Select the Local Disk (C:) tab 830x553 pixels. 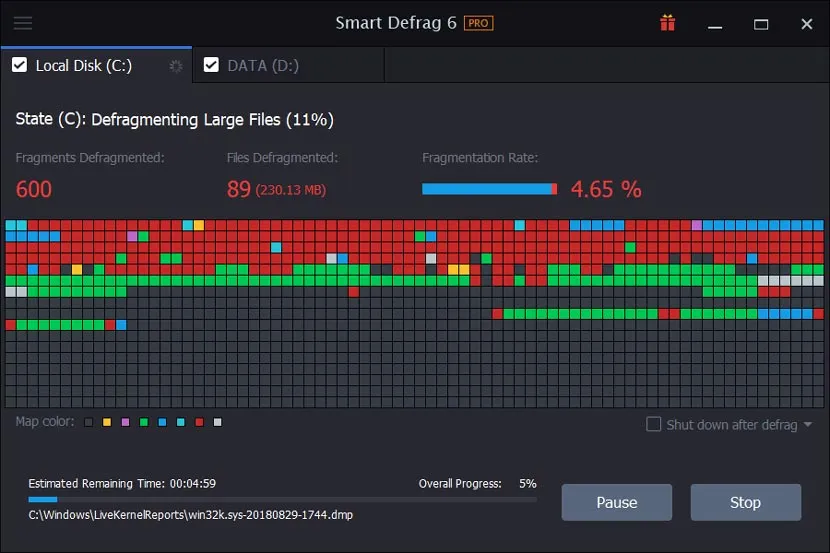pos(84,66)
